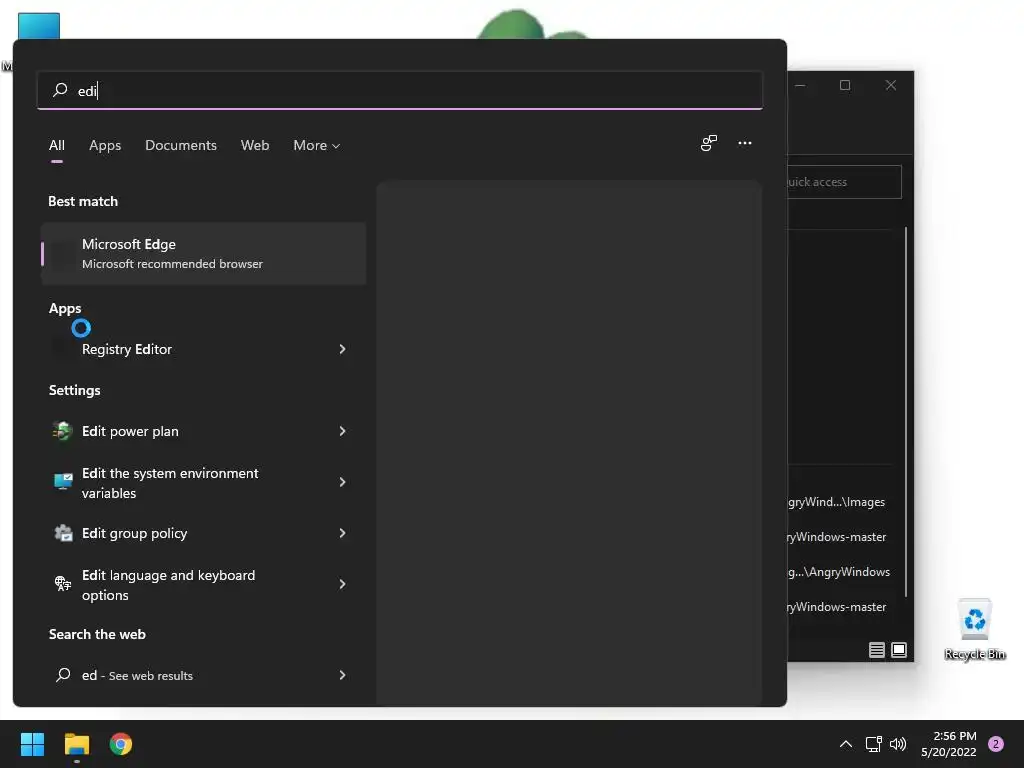Close the File Explorer window
The width and height of the screenshot is (1024, 768).
(x=891, y=85)
